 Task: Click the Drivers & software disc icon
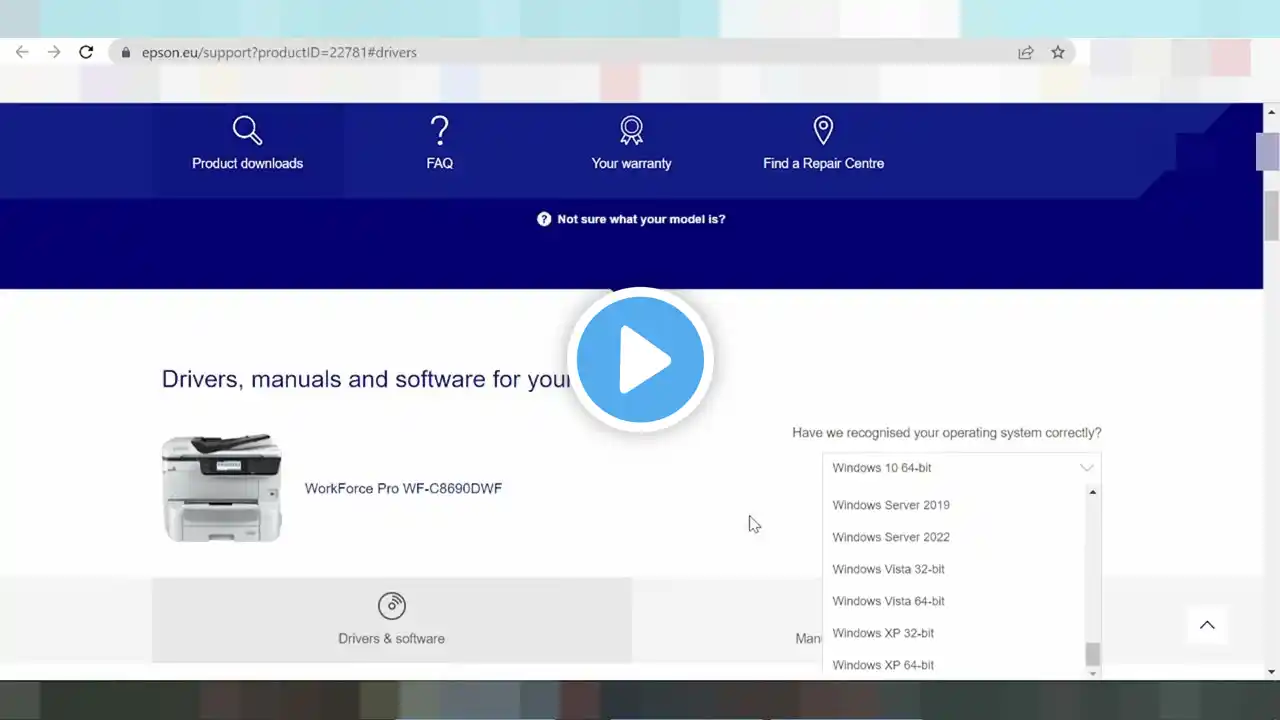(392, 605)
